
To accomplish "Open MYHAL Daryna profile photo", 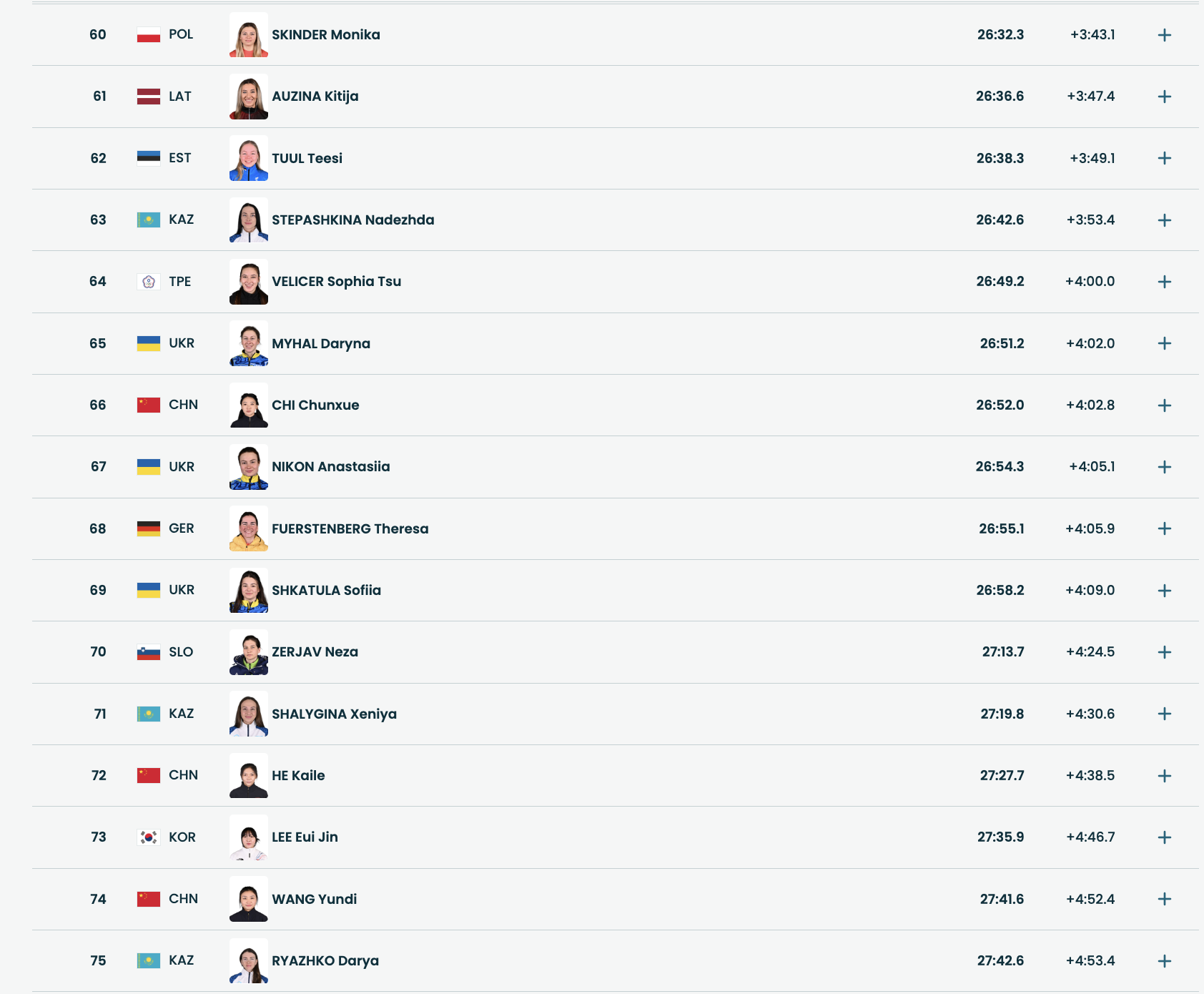I will (249, 343).
